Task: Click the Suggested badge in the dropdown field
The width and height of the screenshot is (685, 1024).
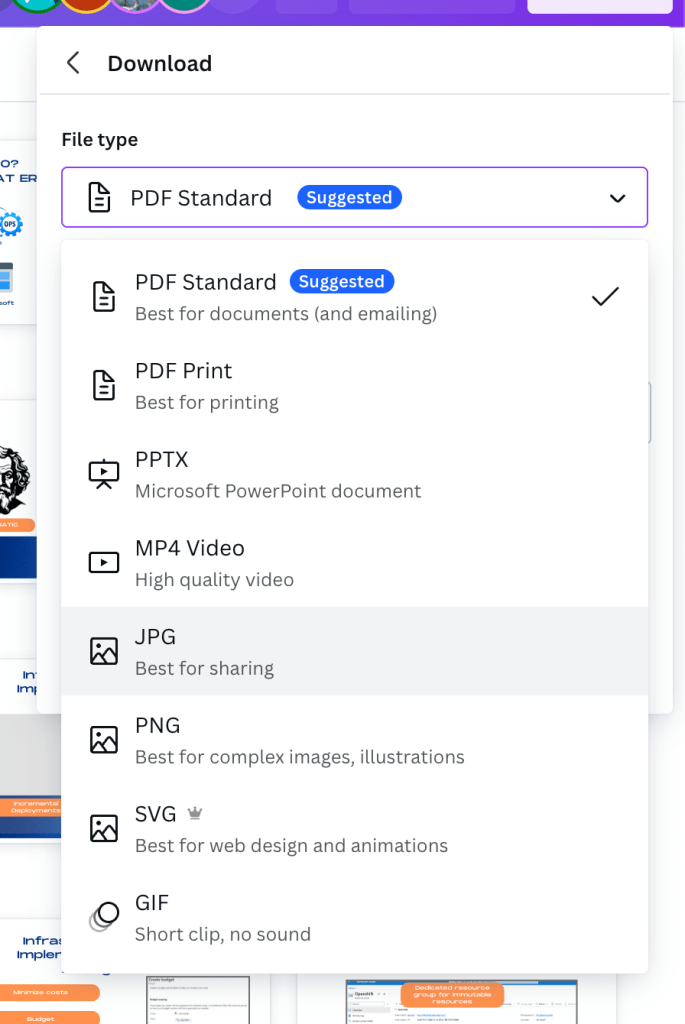Action: click(349, 197)
